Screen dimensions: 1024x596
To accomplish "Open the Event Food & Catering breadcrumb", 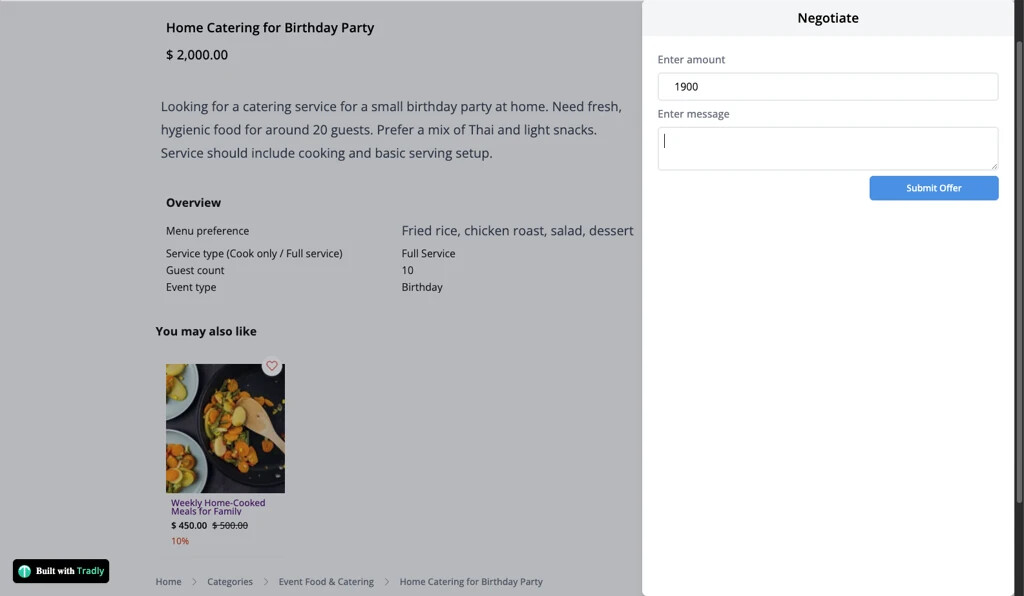I will (326, 582).
